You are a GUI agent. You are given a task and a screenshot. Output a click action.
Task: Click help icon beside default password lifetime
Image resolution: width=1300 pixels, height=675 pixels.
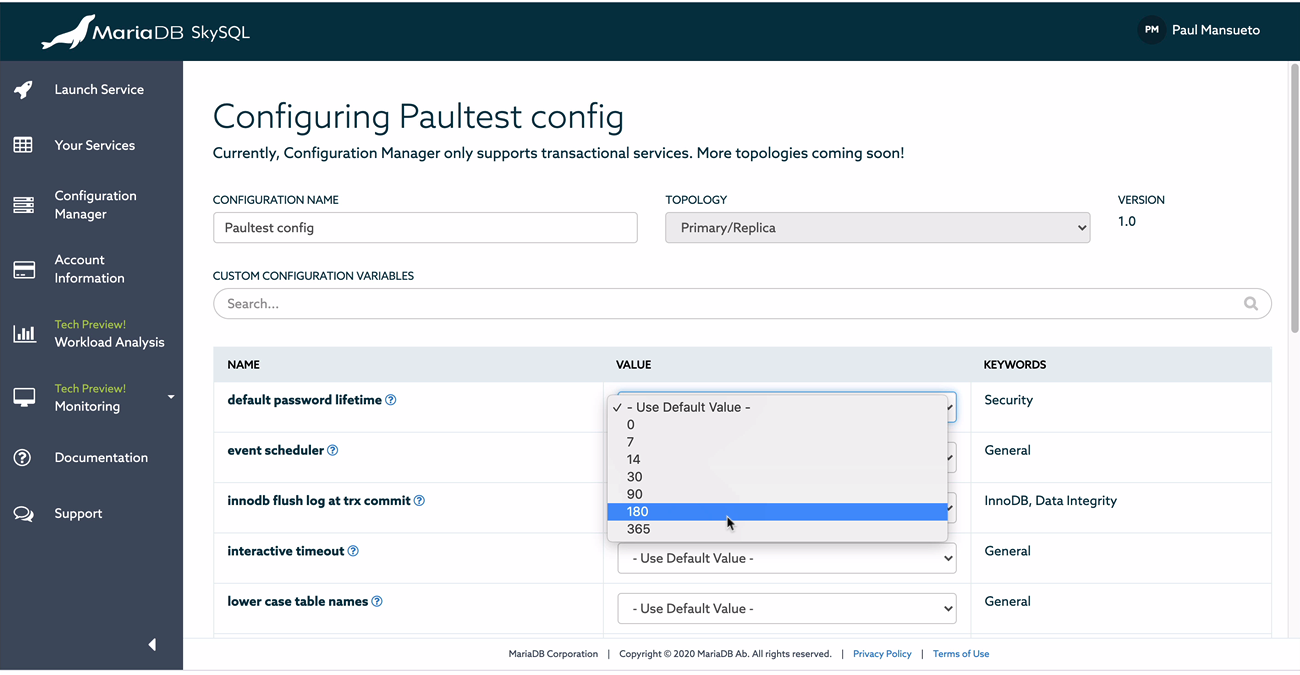click(x=391, y=400)
